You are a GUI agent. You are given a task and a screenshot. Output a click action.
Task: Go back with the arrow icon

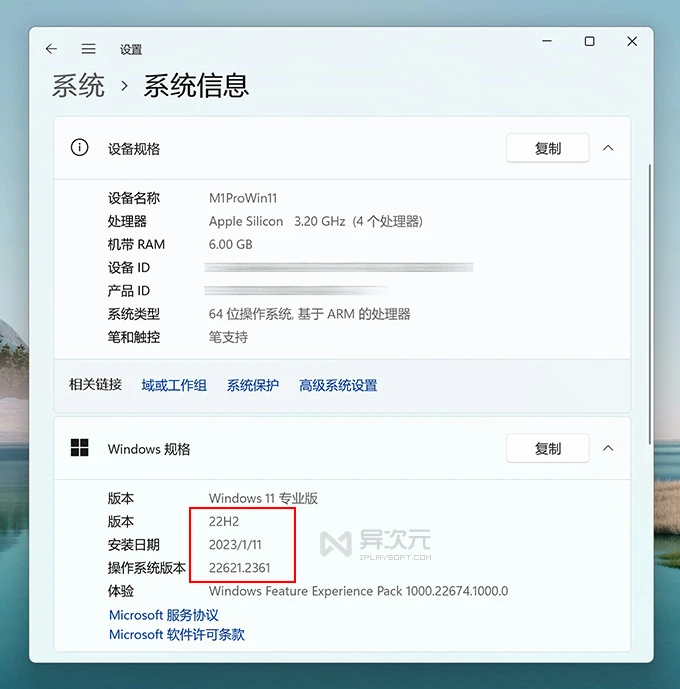(x=51, y=48)
